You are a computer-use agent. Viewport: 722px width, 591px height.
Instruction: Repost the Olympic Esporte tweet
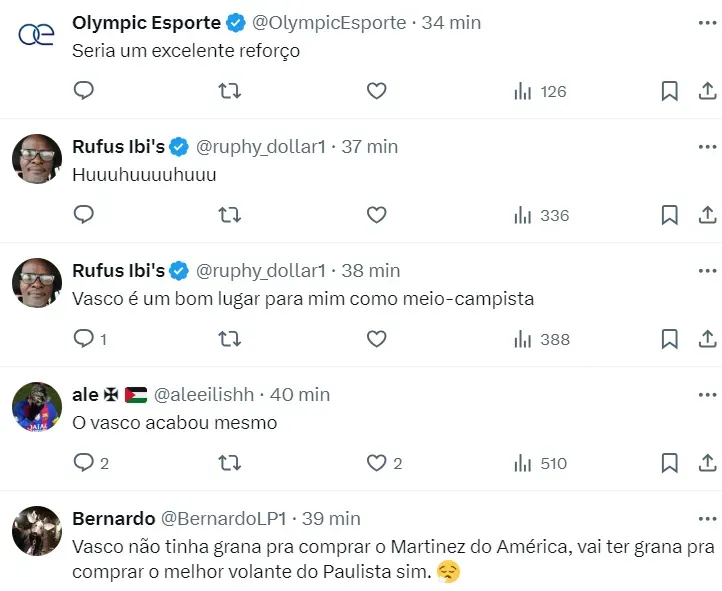[x=229, y=91]
